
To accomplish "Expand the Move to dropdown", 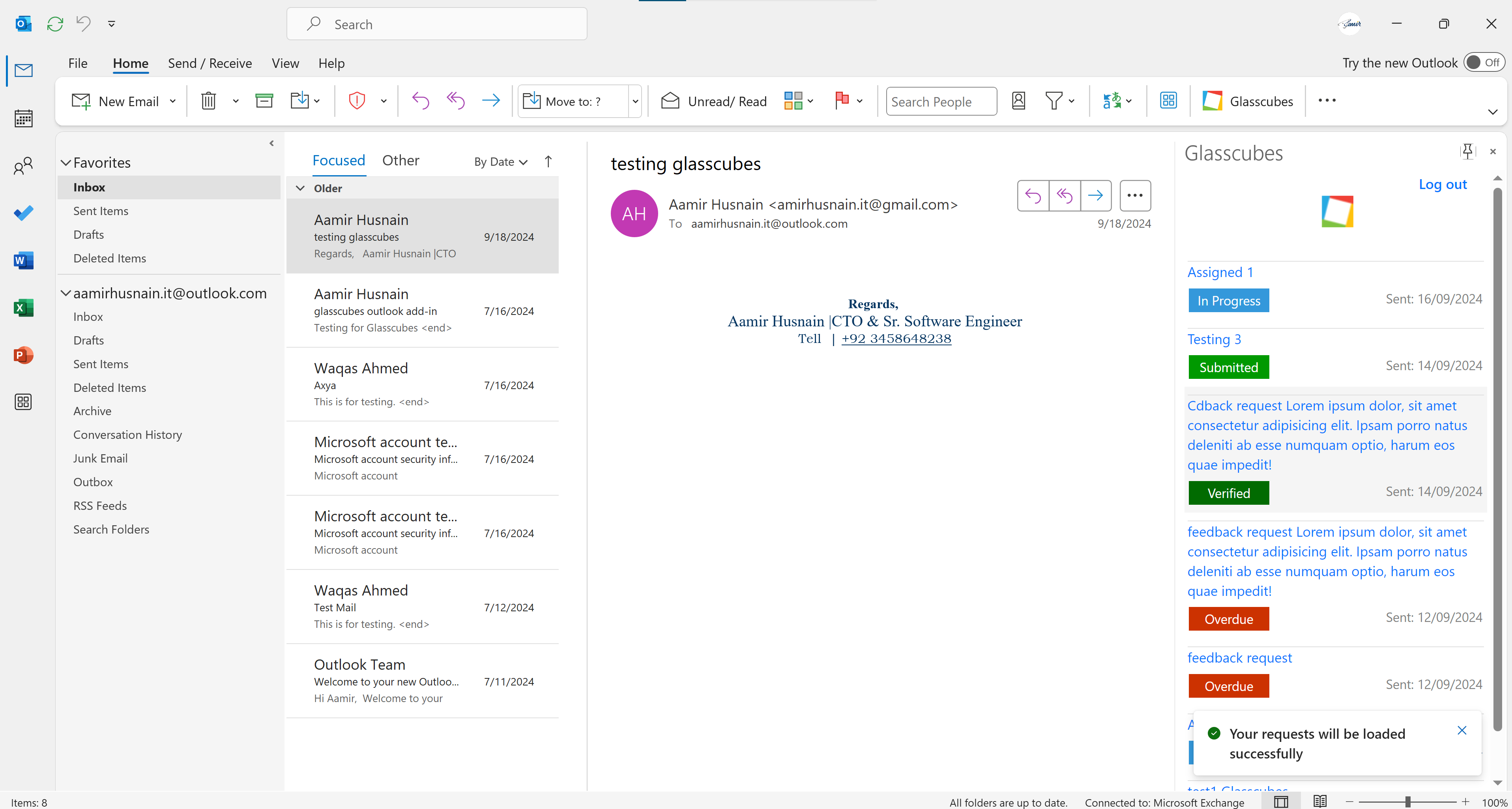I will (x=635, y=100).
